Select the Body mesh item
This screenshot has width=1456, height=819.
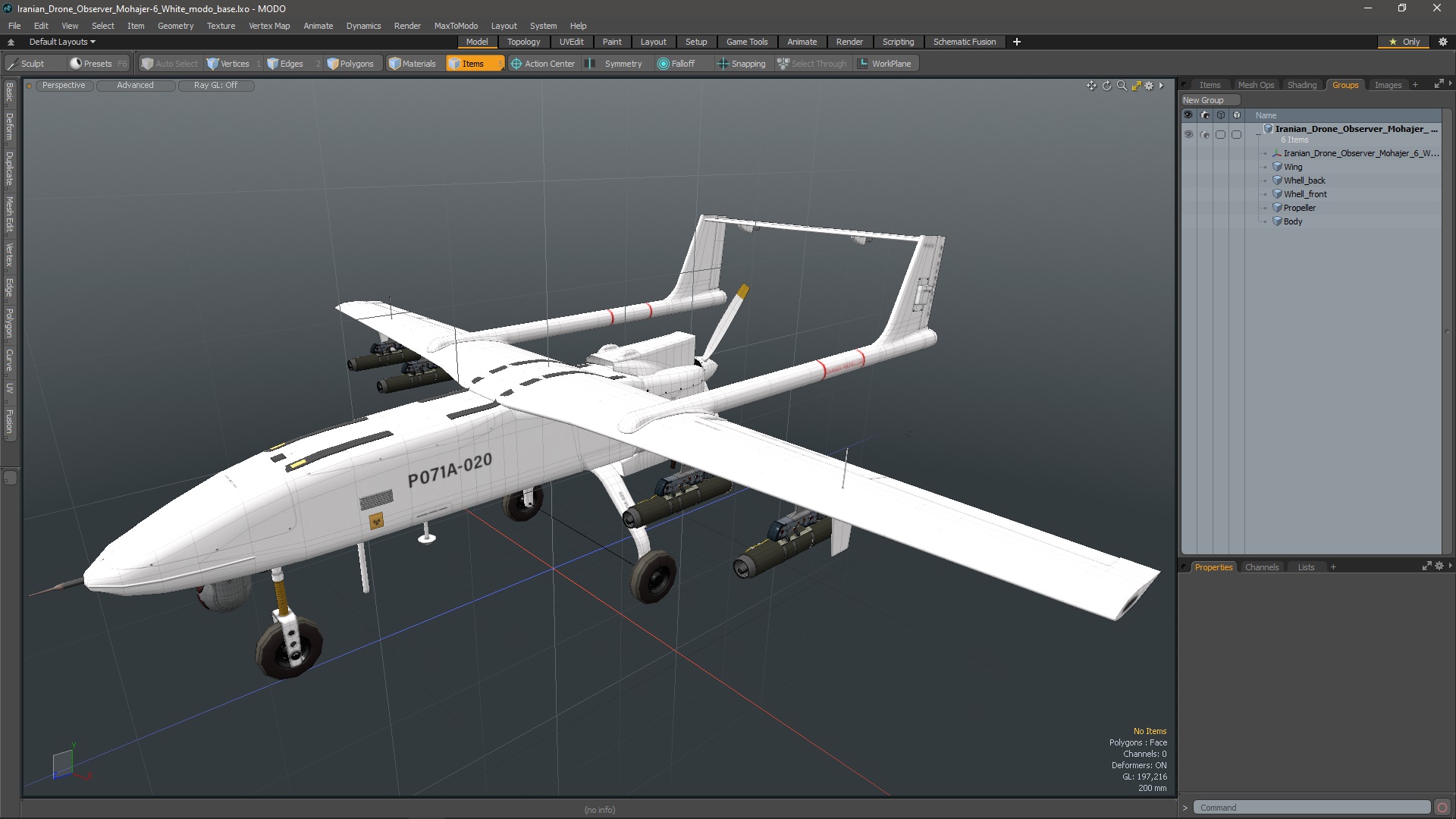1292,221
